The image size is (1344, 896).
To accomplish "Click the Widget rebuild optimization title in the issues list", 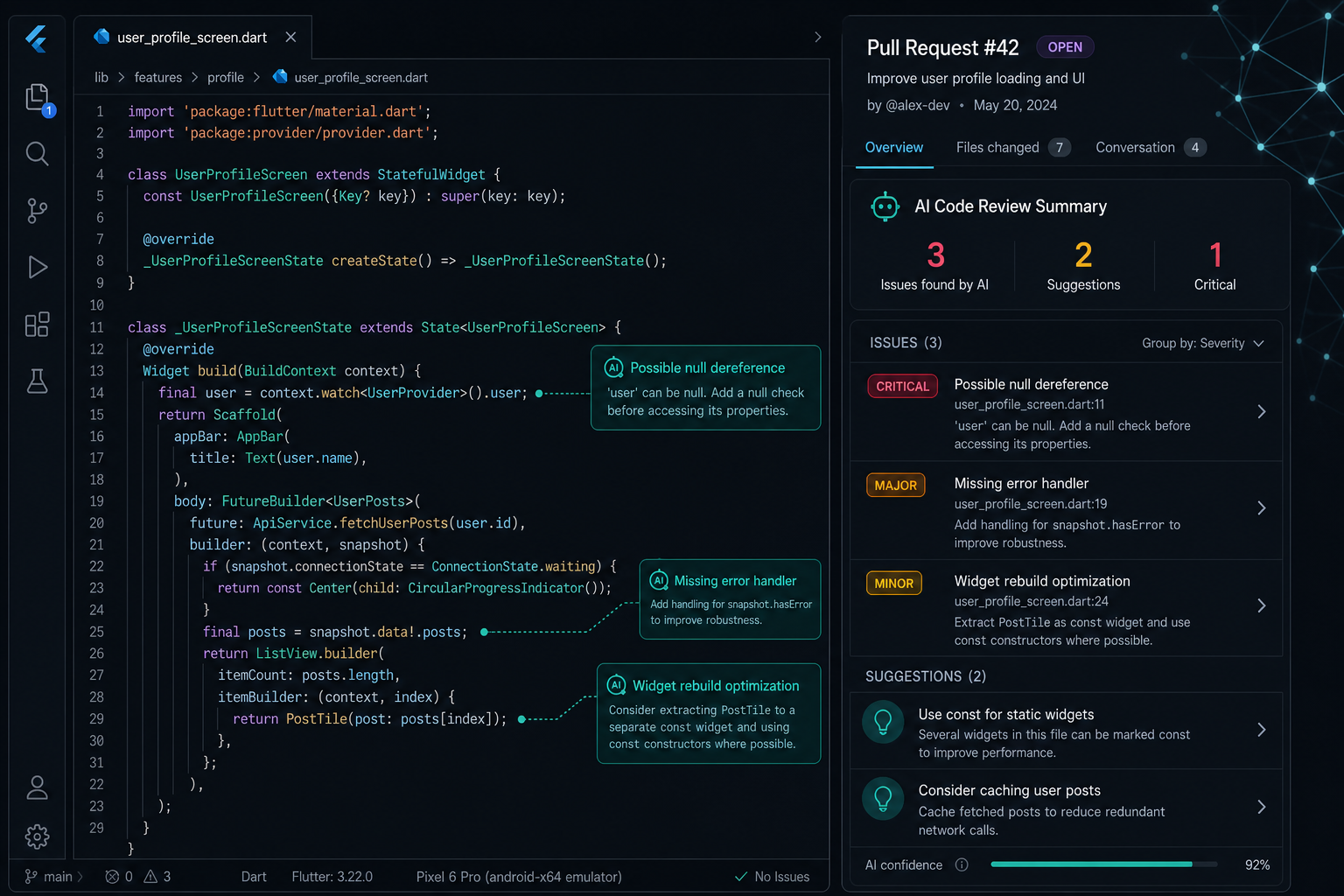I will (x=1042, y=581).
